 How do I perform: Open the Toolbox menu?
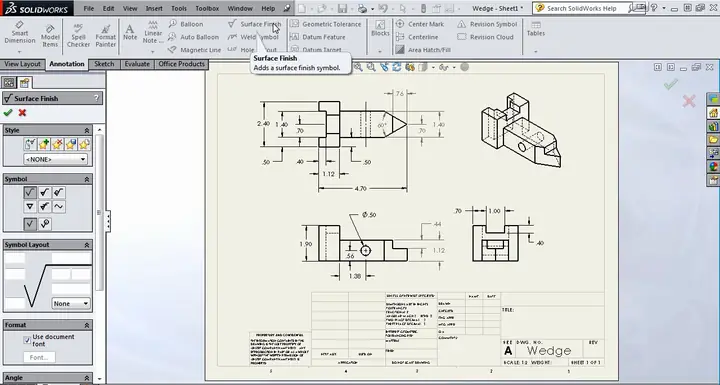tap(207, 8)
